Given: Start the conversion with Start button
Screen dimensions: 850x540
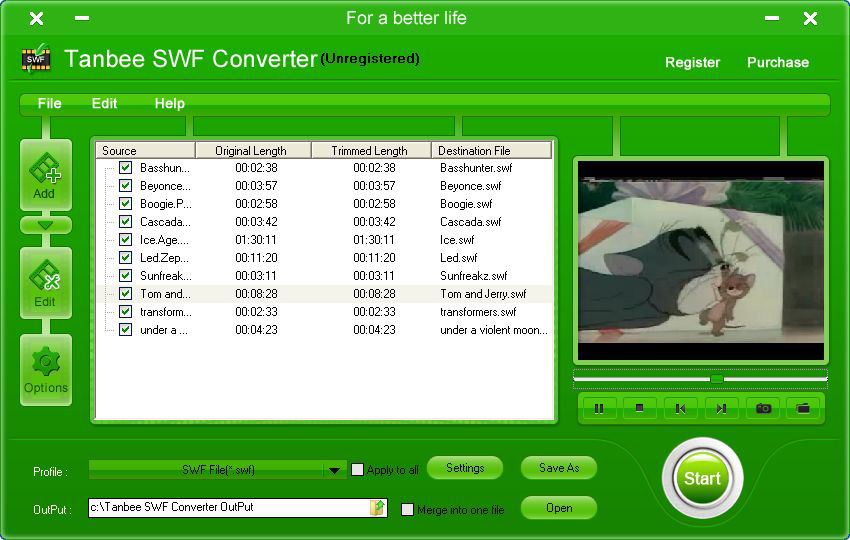Looking at the screenshot, I should point(702,478).
